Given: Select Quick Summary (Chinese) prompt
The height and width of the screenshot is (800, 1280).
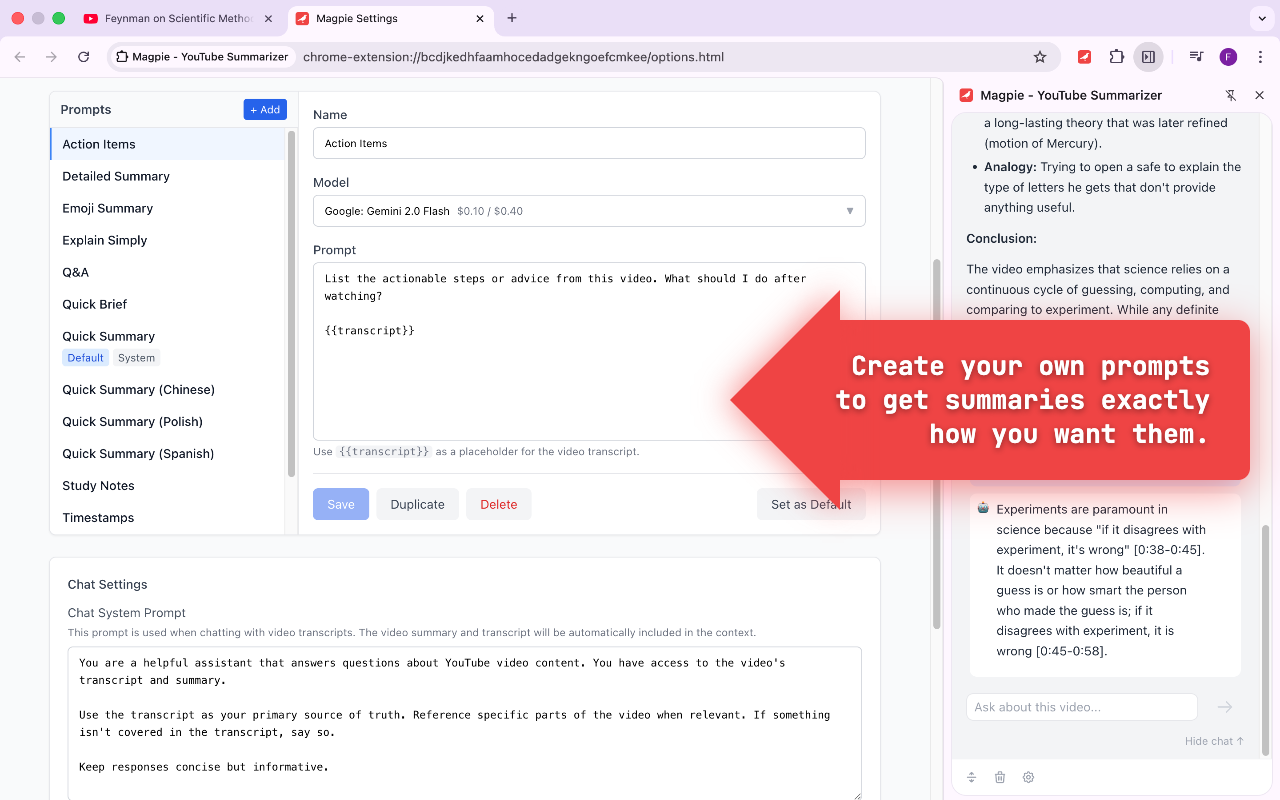Looking at the screenshot, I should pyautogui.click(x=168, y=389).
